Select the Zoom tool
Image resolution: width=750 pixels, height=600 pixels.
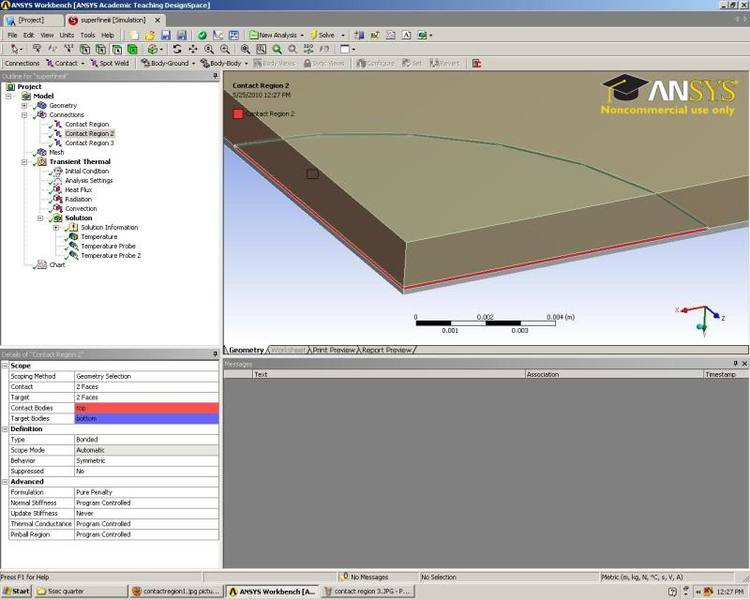[x=209, y=49]
